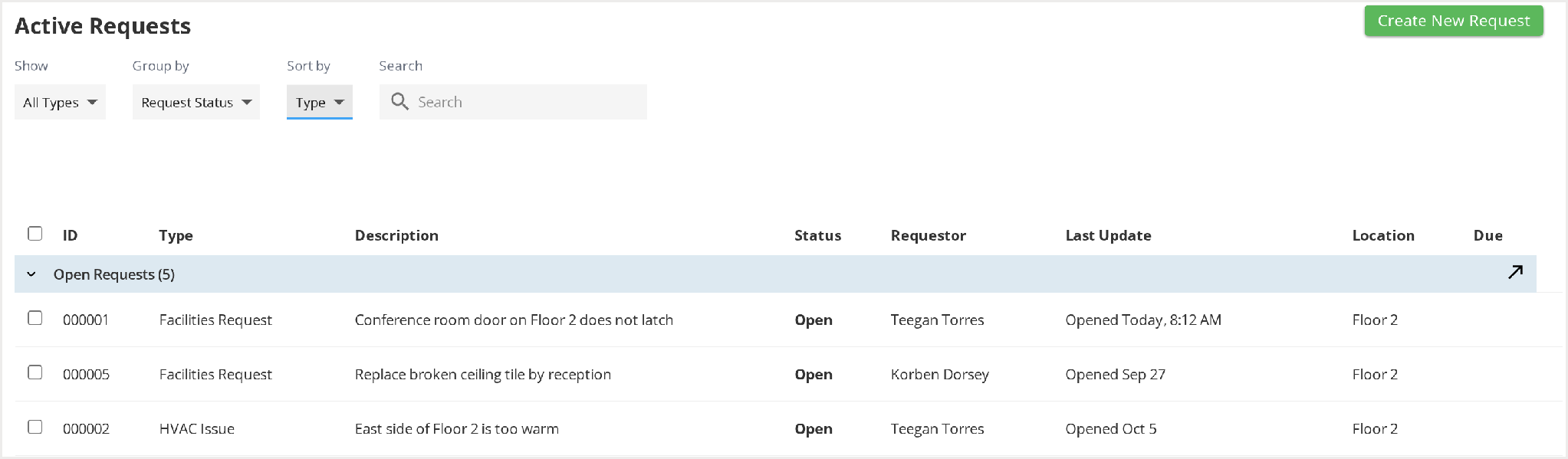Click into the Search requests field
1568x459 pixels.
pos(513,102)
